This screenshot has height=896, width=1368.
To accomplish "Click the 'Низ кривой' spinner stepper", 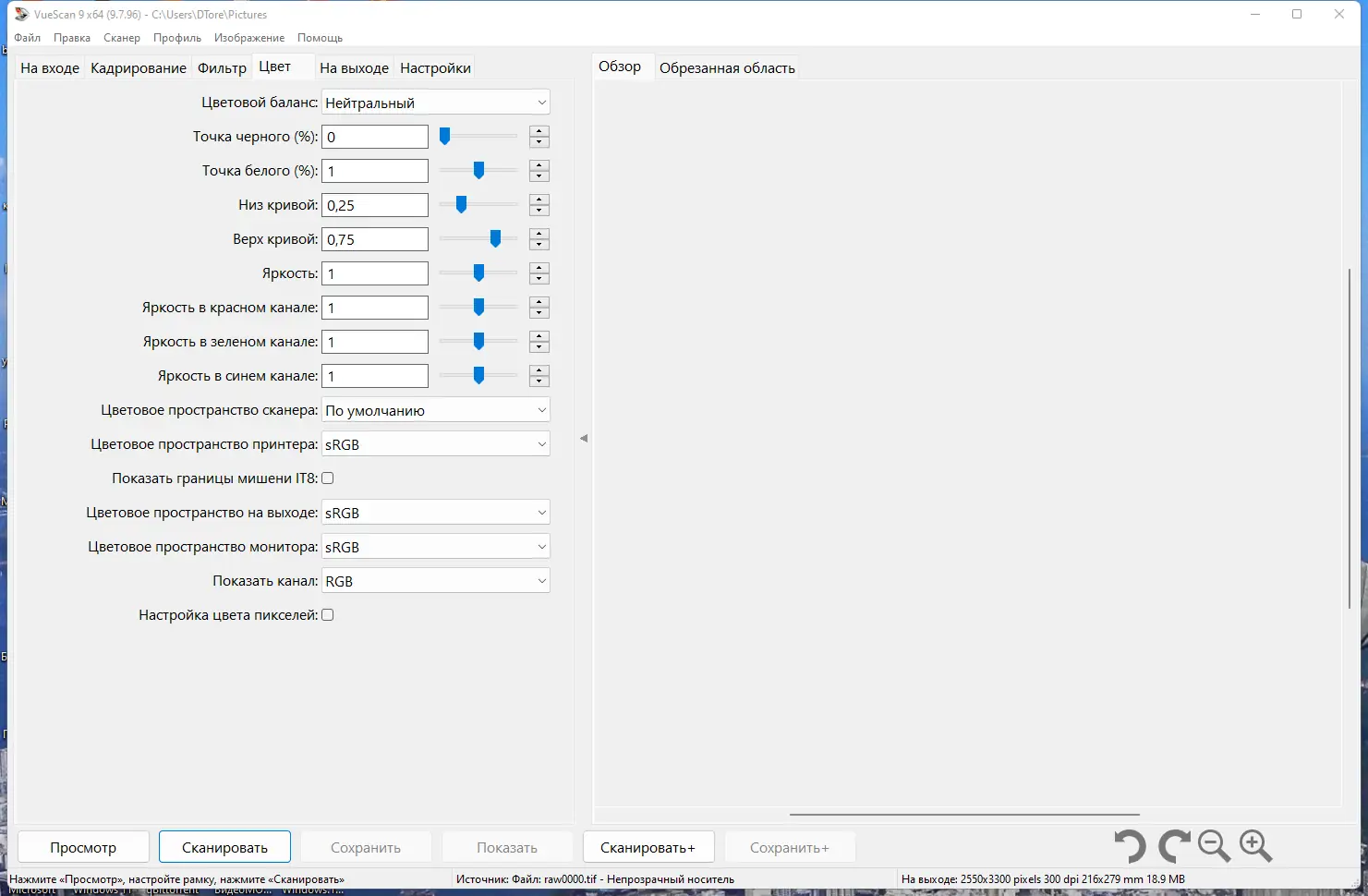I will (539, 205).
